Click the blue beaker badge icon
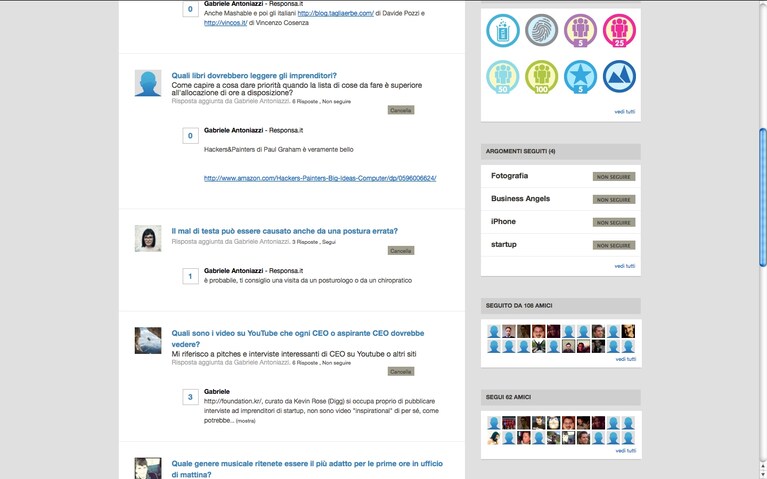767x479 pixels. click(502, 30)
